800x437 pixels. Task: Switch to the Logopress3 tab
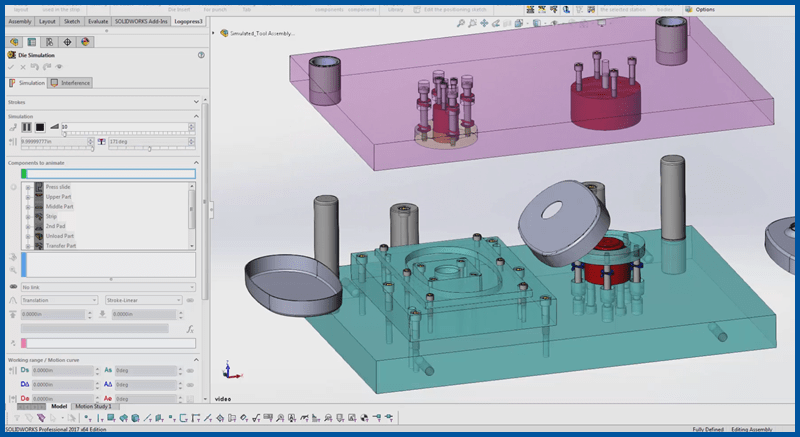[x=188, y=21]
